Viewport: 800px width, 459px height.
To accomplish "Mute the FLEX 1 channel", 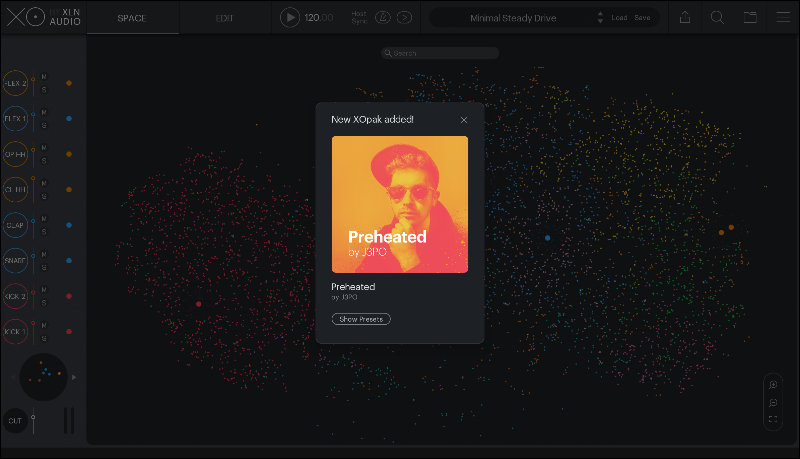I will pyautogui.click(x=44, y=112).
